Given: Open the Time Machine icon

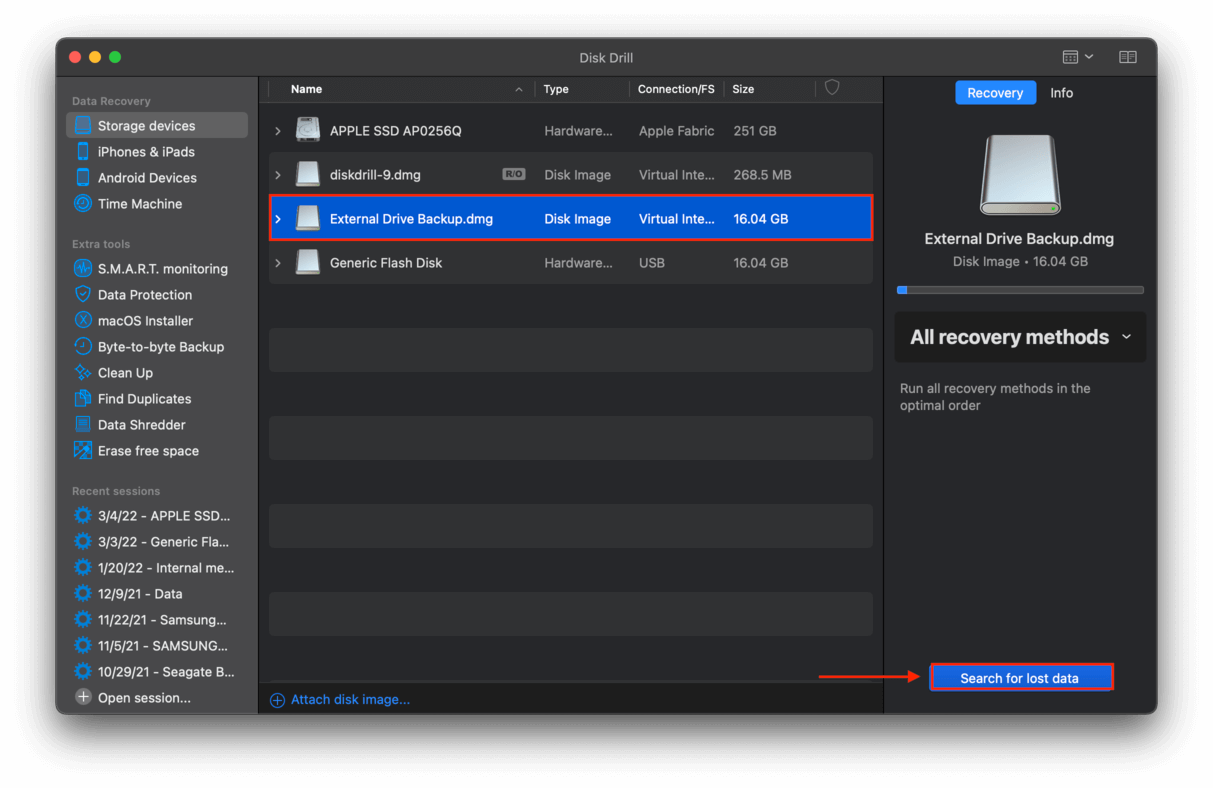Looking at the screenshot, I should pos(83,204).
